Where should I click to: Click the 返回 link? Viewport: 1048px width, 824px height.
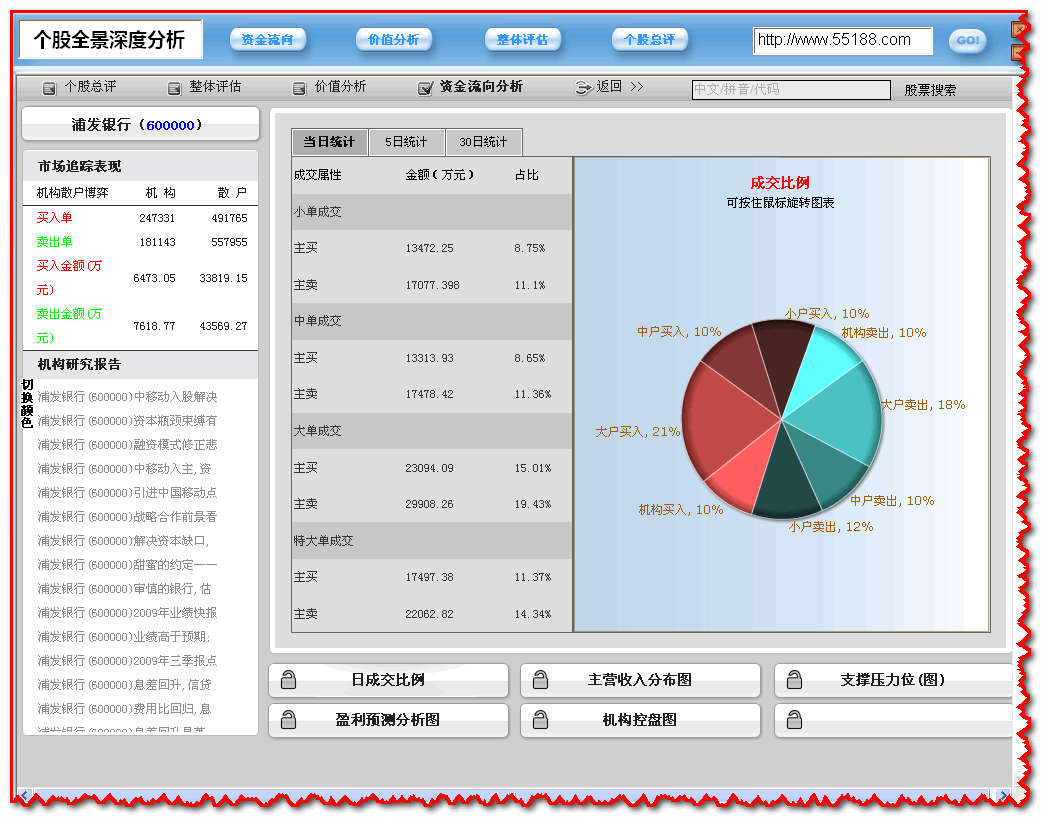coord(609,87)
